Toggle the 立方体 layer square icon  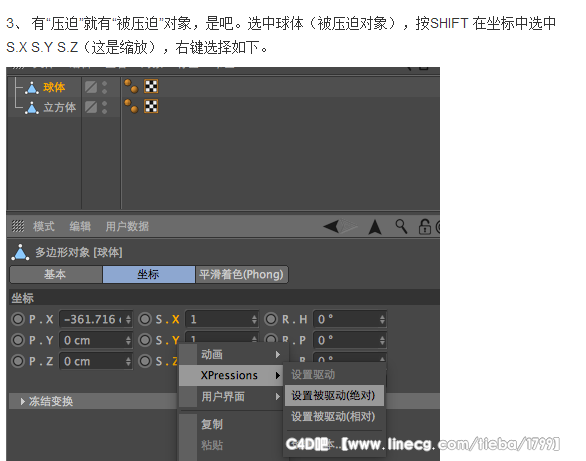pyautogui.click(x=91, y=107)
